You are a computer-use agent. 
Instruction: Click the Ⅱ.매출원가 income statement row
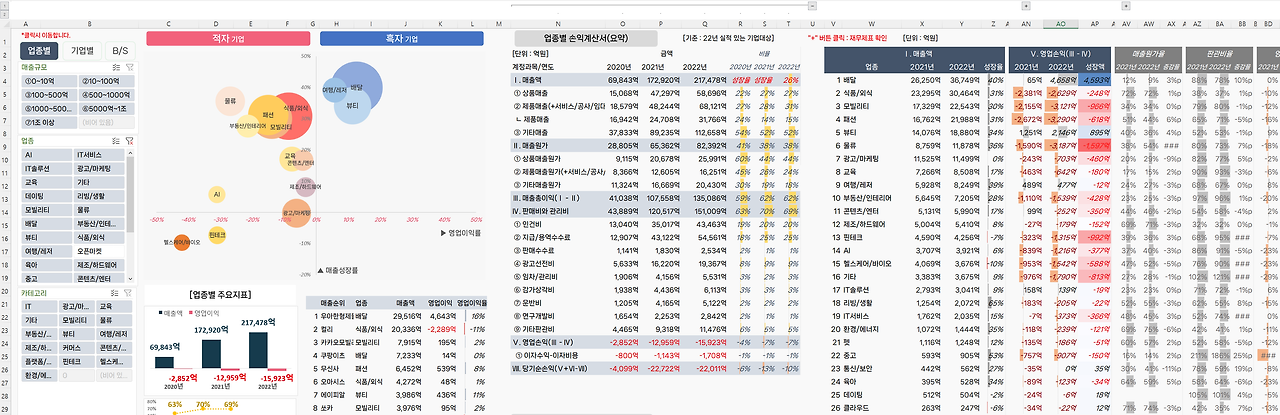[x=655, y=145]
